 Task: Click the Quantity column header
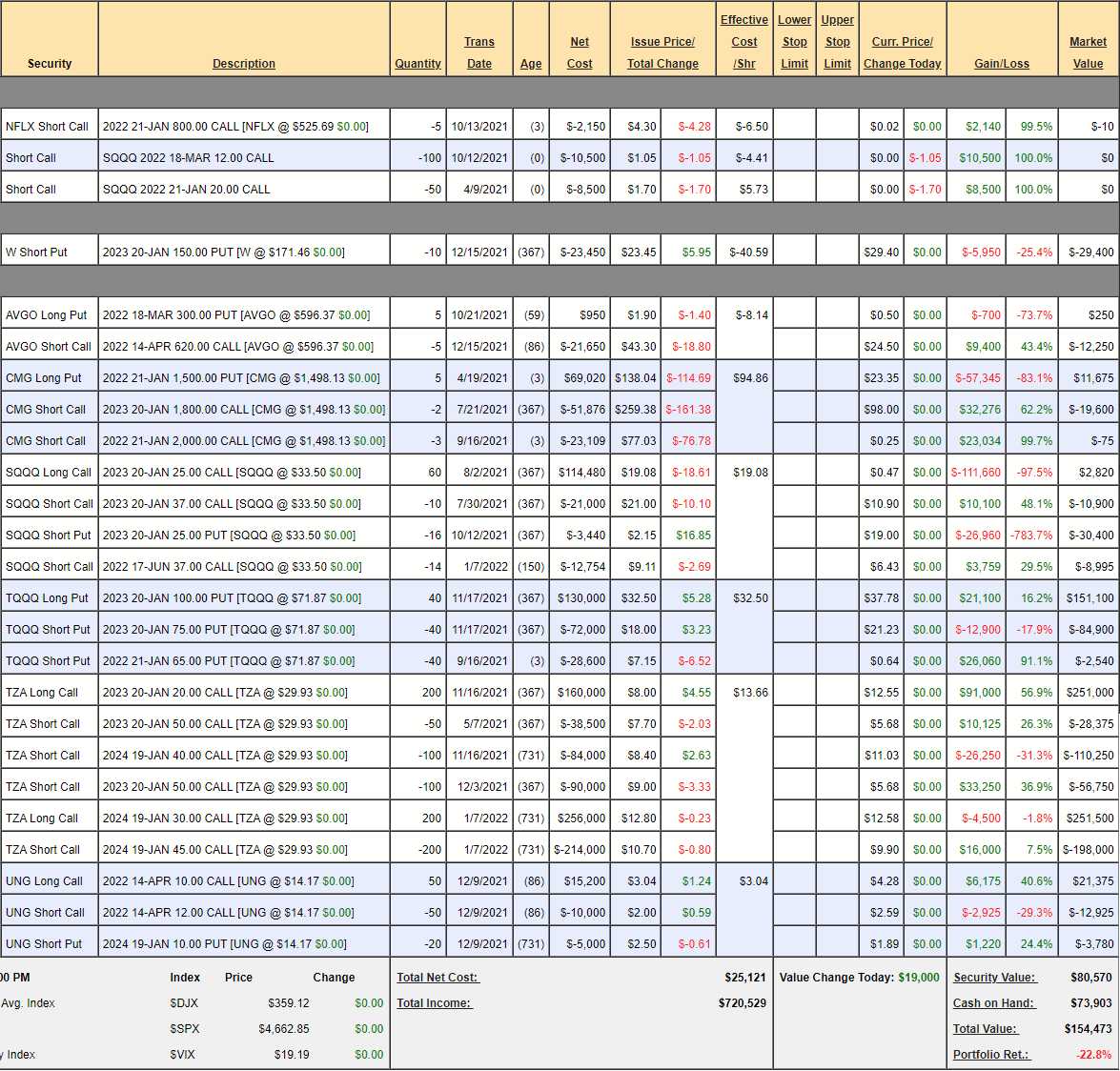click(417, 64)
